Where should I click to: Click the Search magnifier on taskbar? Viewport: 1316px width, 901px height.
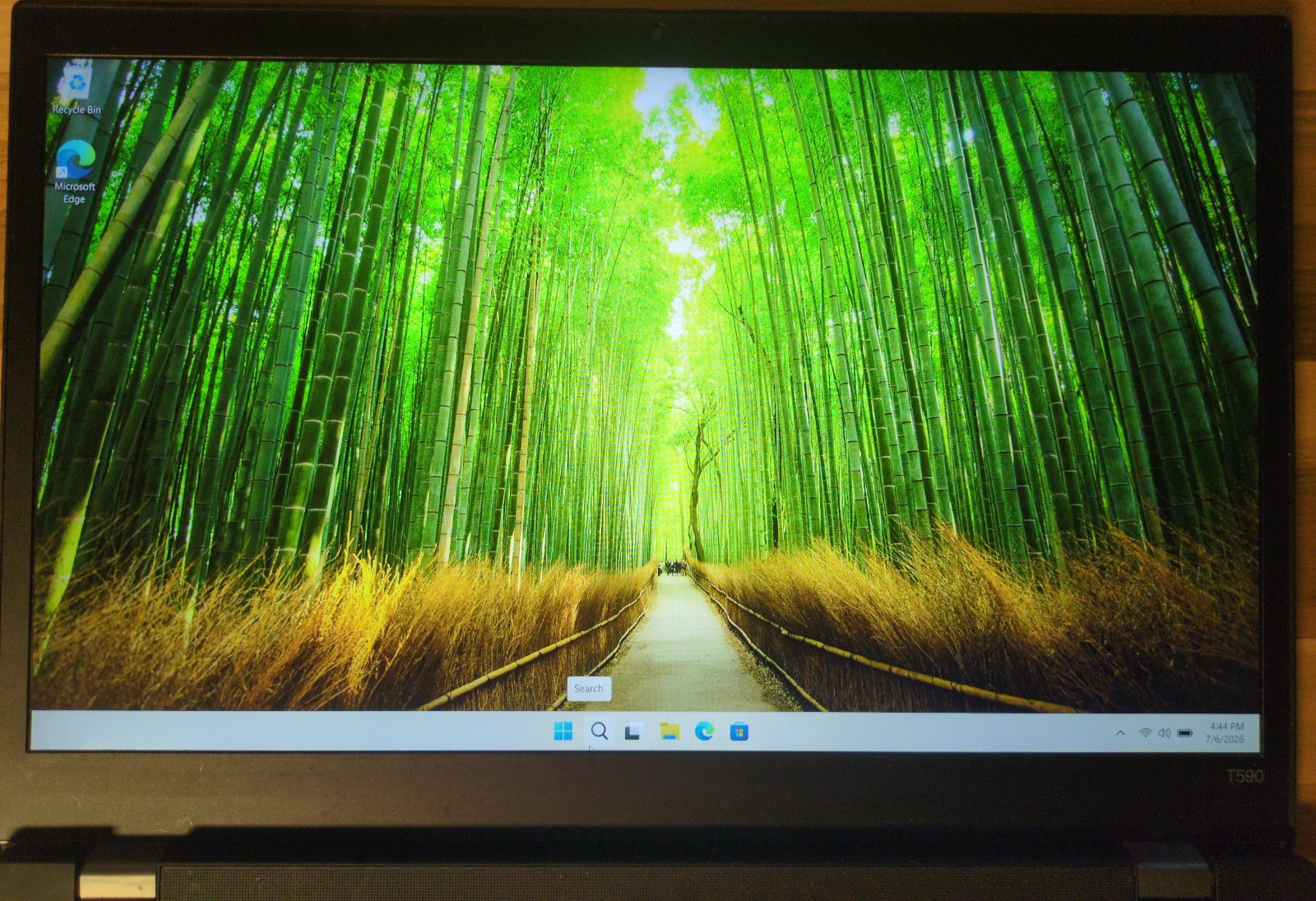pos(600,731)
